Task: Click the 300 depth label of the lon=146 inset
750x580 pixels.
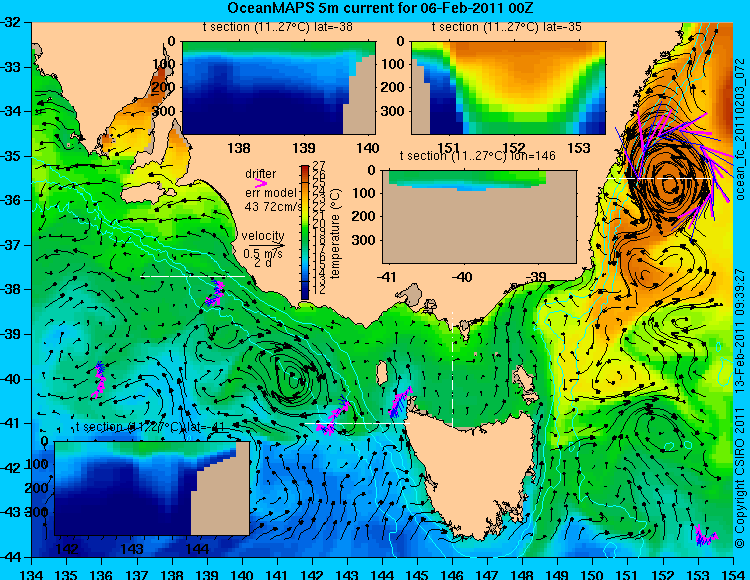Action: [365, 240]
